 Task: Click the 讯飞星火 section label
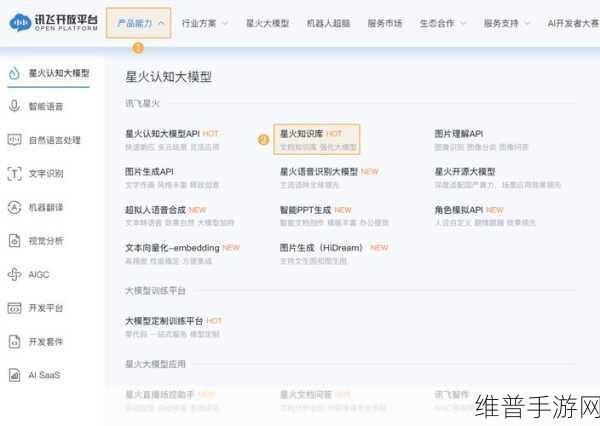[142, 103]
